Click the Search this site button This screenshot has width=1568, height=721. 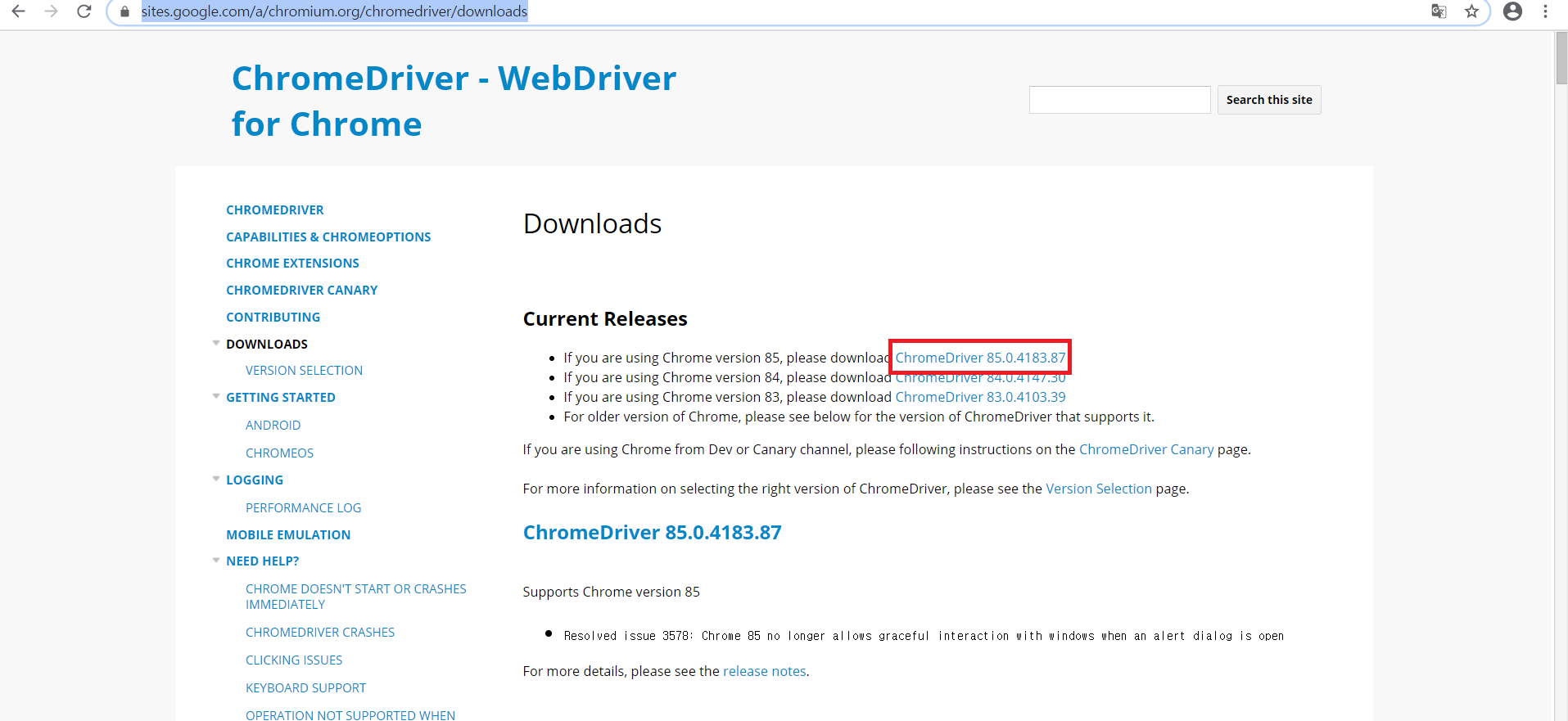coord(1268,100)
